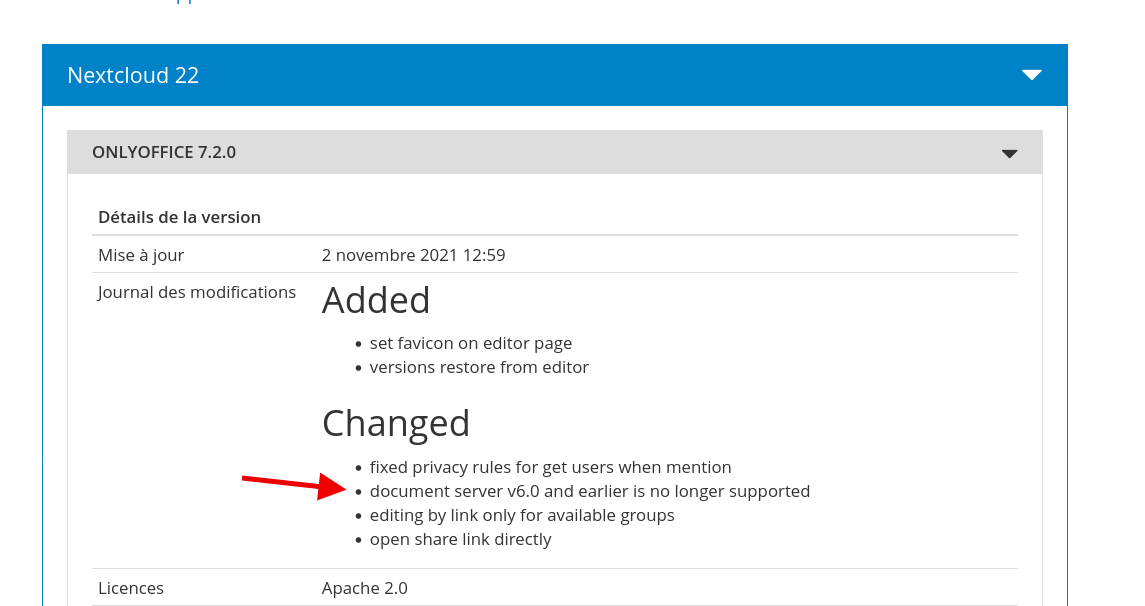
Task: Click the "Added" changelog heading
Action: [376, 300]
